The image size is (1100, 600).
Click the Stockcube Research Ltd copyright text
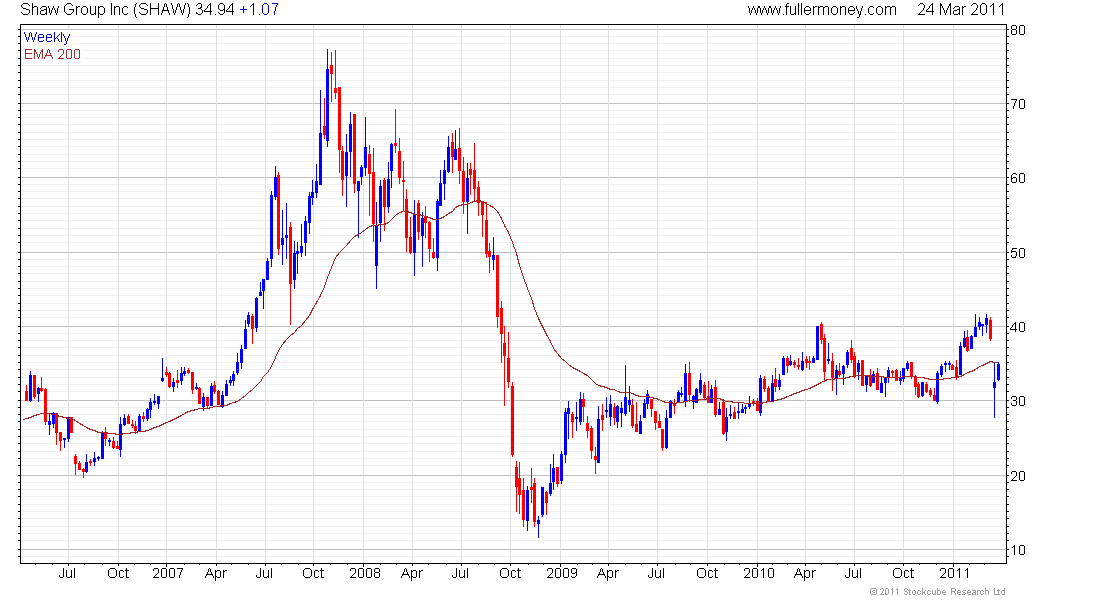[937, 592]
